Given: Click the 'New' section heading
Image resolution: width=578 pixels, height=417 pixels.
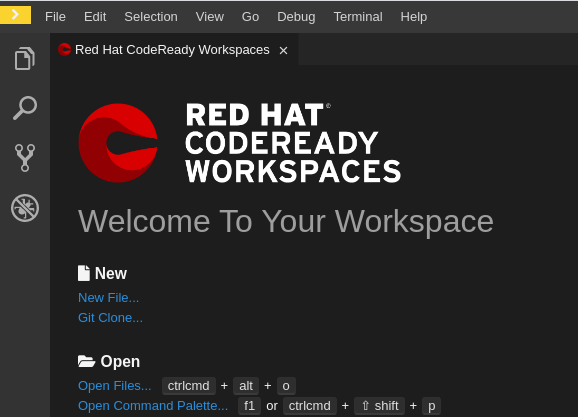Looking at the screenshot, I should [x=111, y=273].
